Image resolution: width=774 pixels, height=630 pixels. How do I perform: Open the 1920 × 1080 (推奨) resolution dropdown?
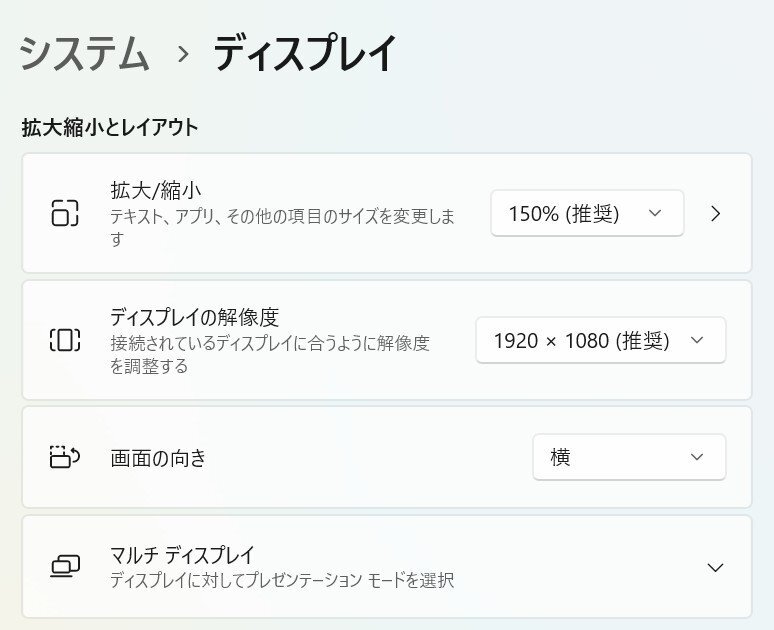[x=600, y=340]
